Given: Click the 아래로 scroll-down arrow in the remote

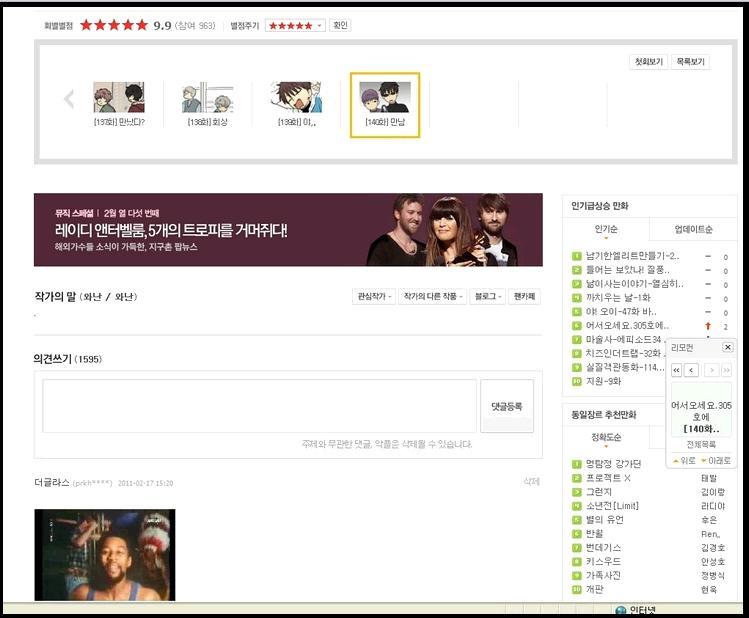Looking at the screenshot, I should coord(715,460).
